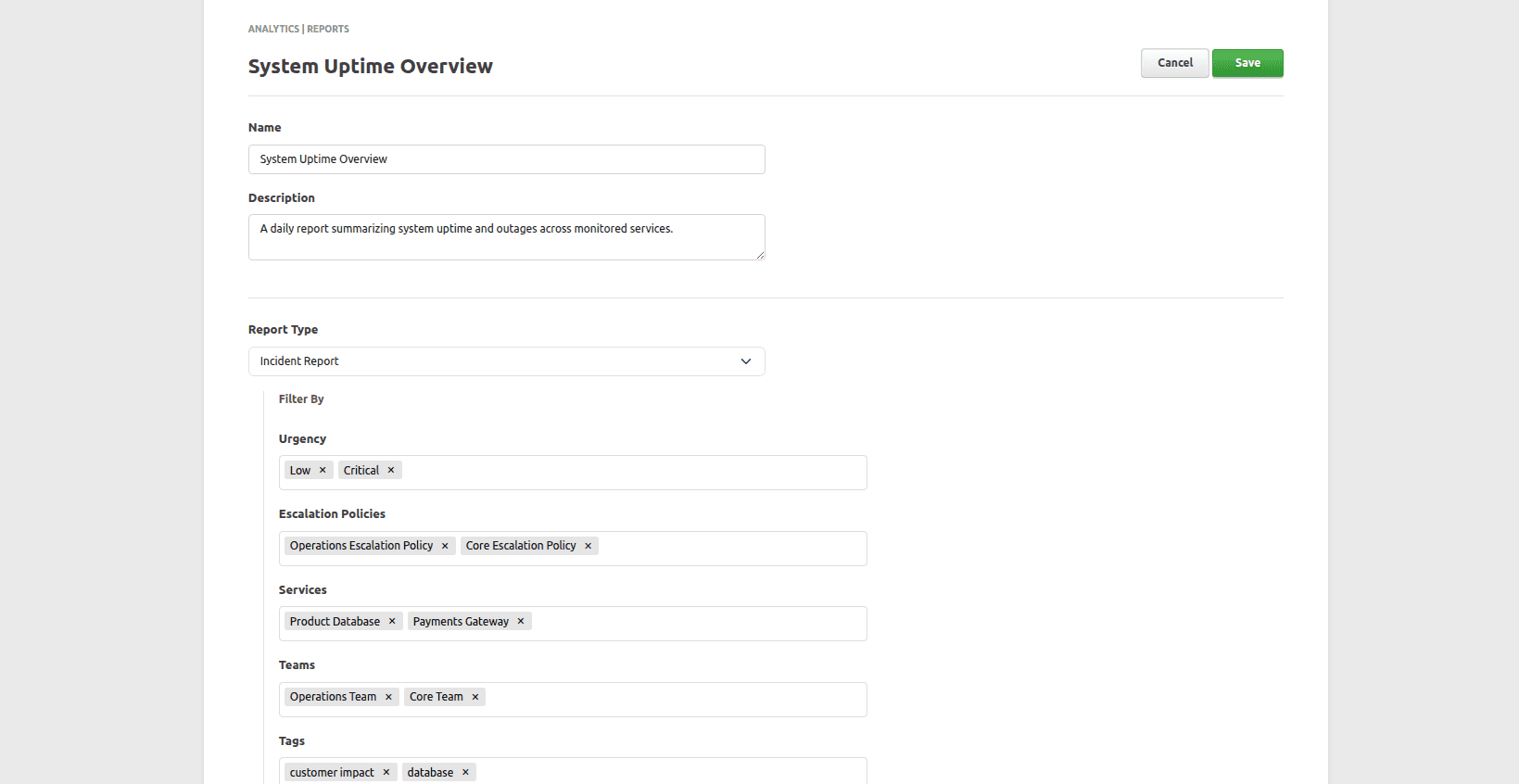The height and width of the screenshot is (784, 1519).
Task: Remove the database tag
Action: 465,773
